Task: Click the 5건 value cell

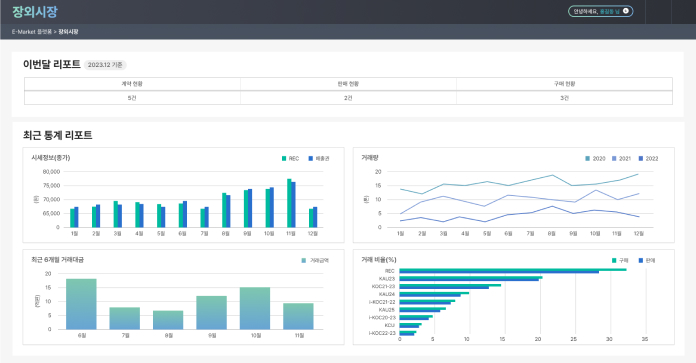Action: [x=132, y=98]
